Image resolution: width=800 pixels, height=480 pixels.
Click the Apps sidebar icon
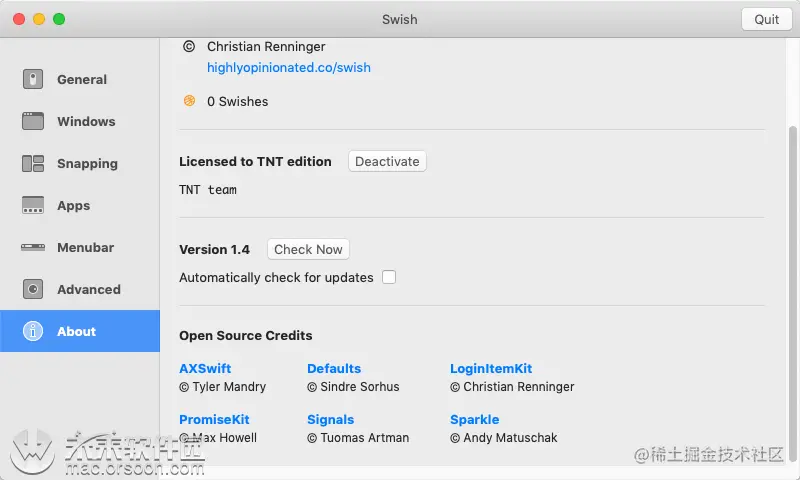33,206
